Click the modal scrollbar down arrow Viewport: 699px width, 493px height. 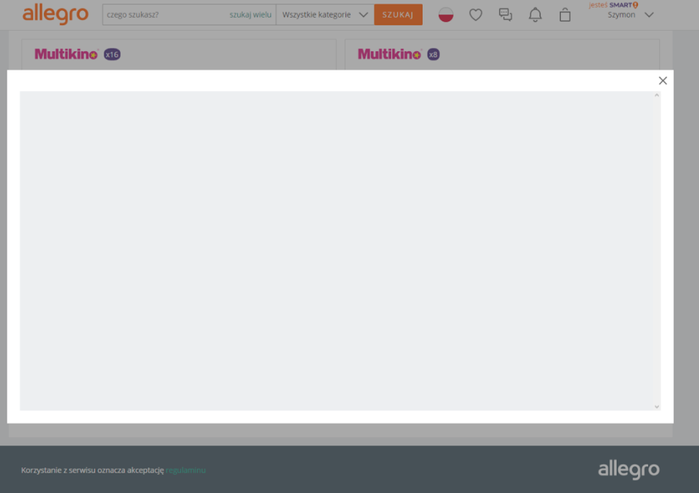[656, 407]
